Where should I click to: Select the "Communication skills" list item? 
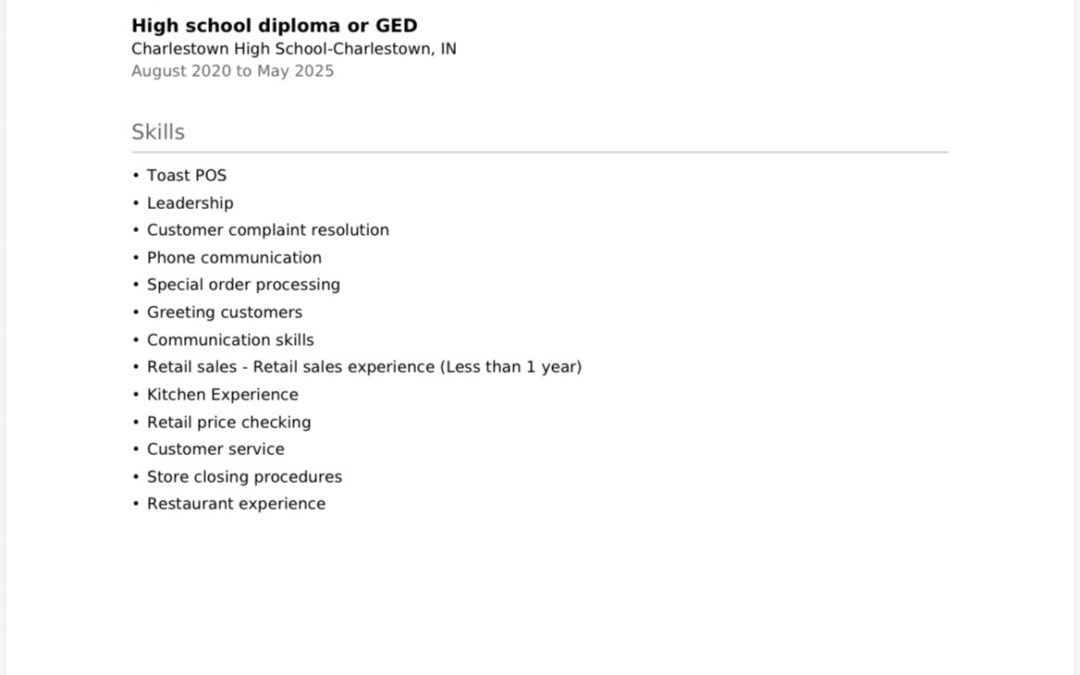pyautogui.click(x=230, y=340)
